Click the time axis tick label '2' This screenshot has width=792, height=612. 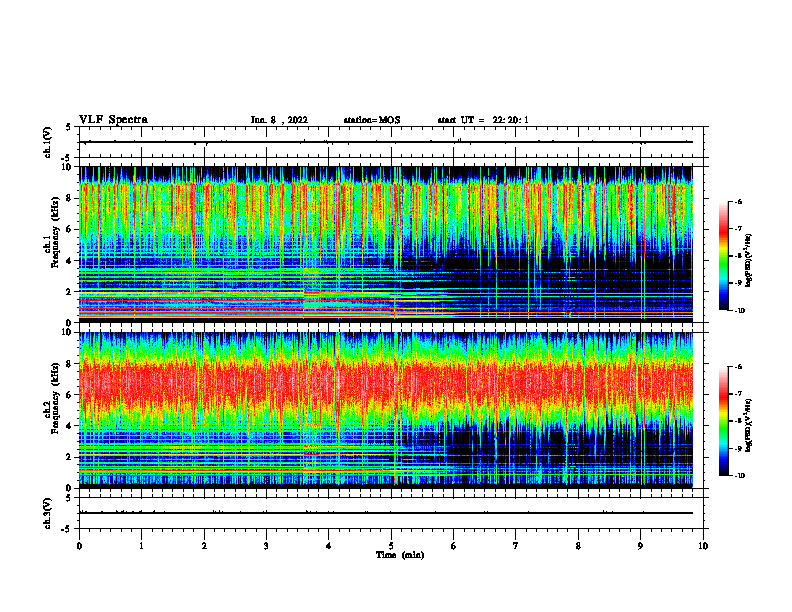point(204,546)
